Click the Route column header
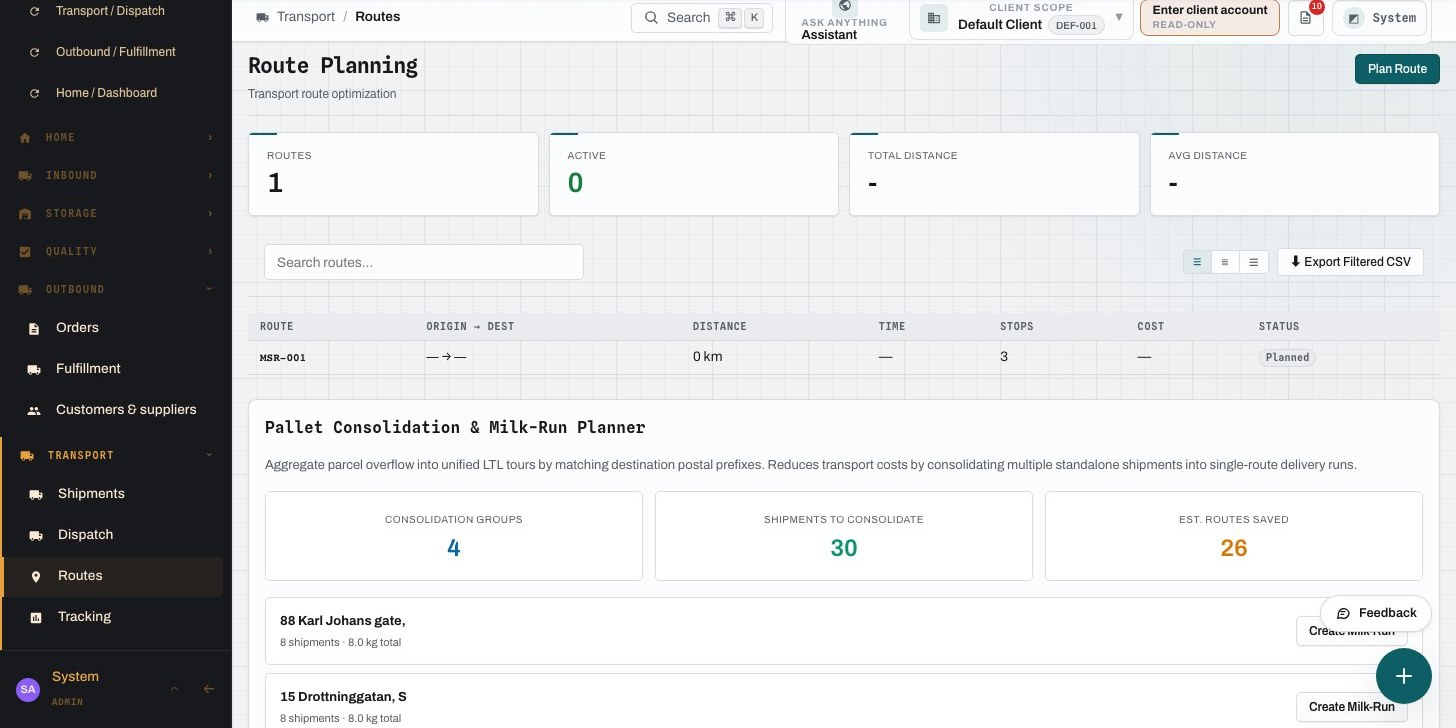 [x=277, y=327]
